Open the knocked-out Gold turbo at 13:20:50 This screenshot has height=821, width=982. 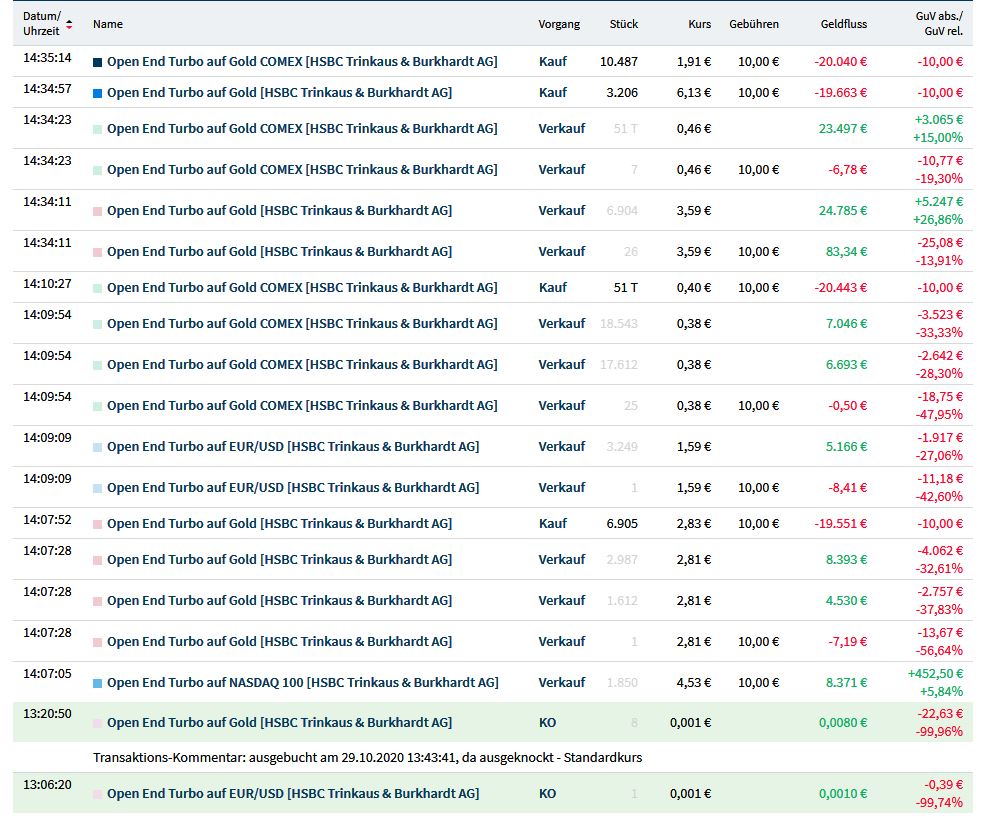279,723
